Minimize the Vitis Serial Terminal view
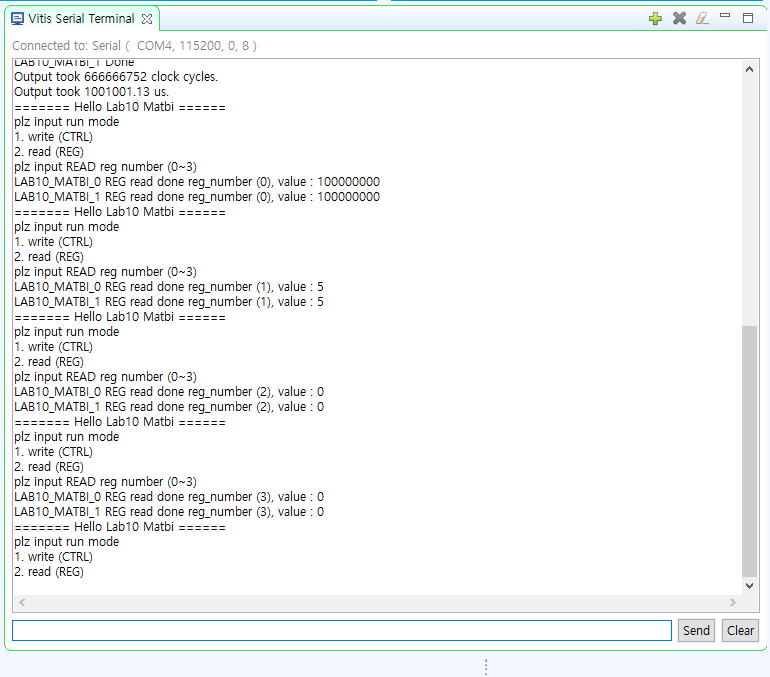Image resolution: width=770 pixels, height=677 pixels. (725, 16)
